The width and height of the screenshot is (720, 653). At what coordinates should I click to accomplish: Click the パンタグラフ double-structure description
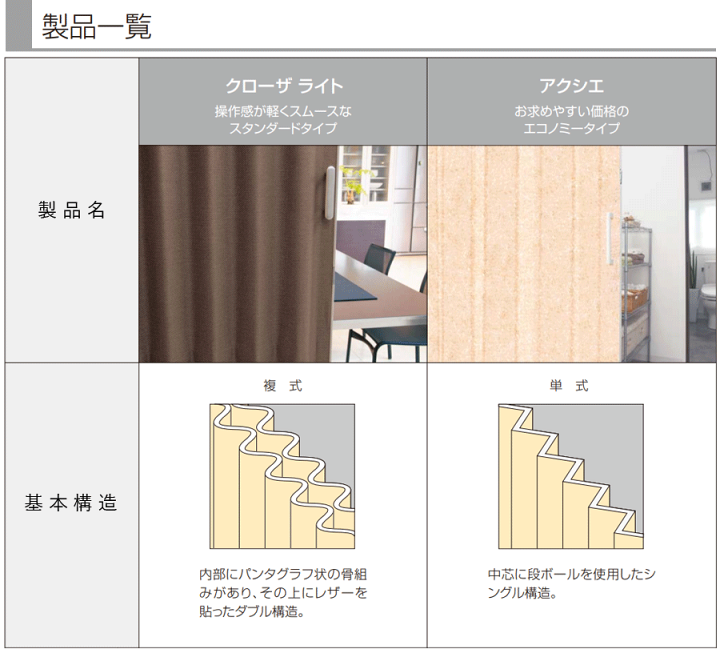tap(283, 592)
